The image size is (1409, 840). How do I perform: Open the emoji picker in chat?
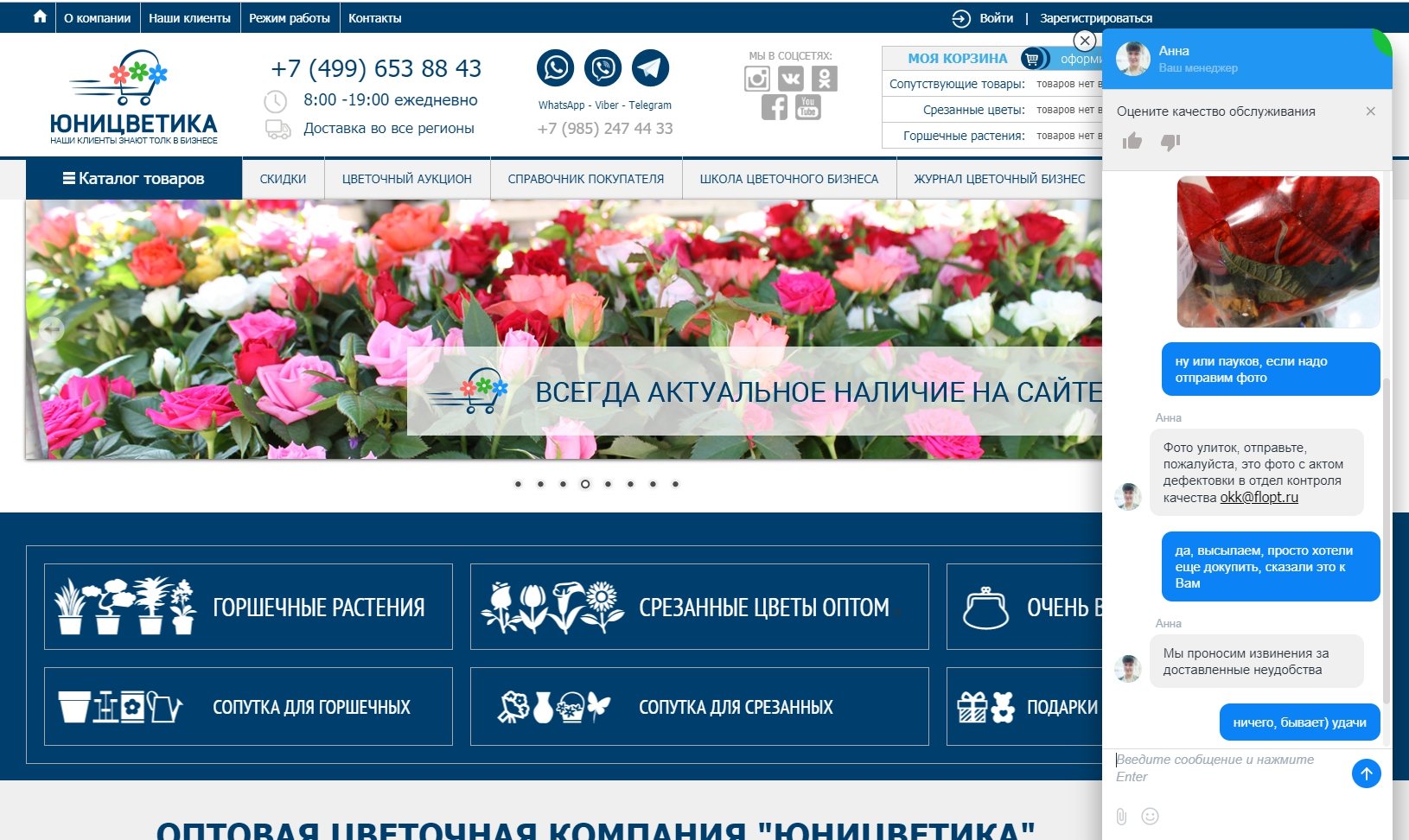coord(1150,816)
